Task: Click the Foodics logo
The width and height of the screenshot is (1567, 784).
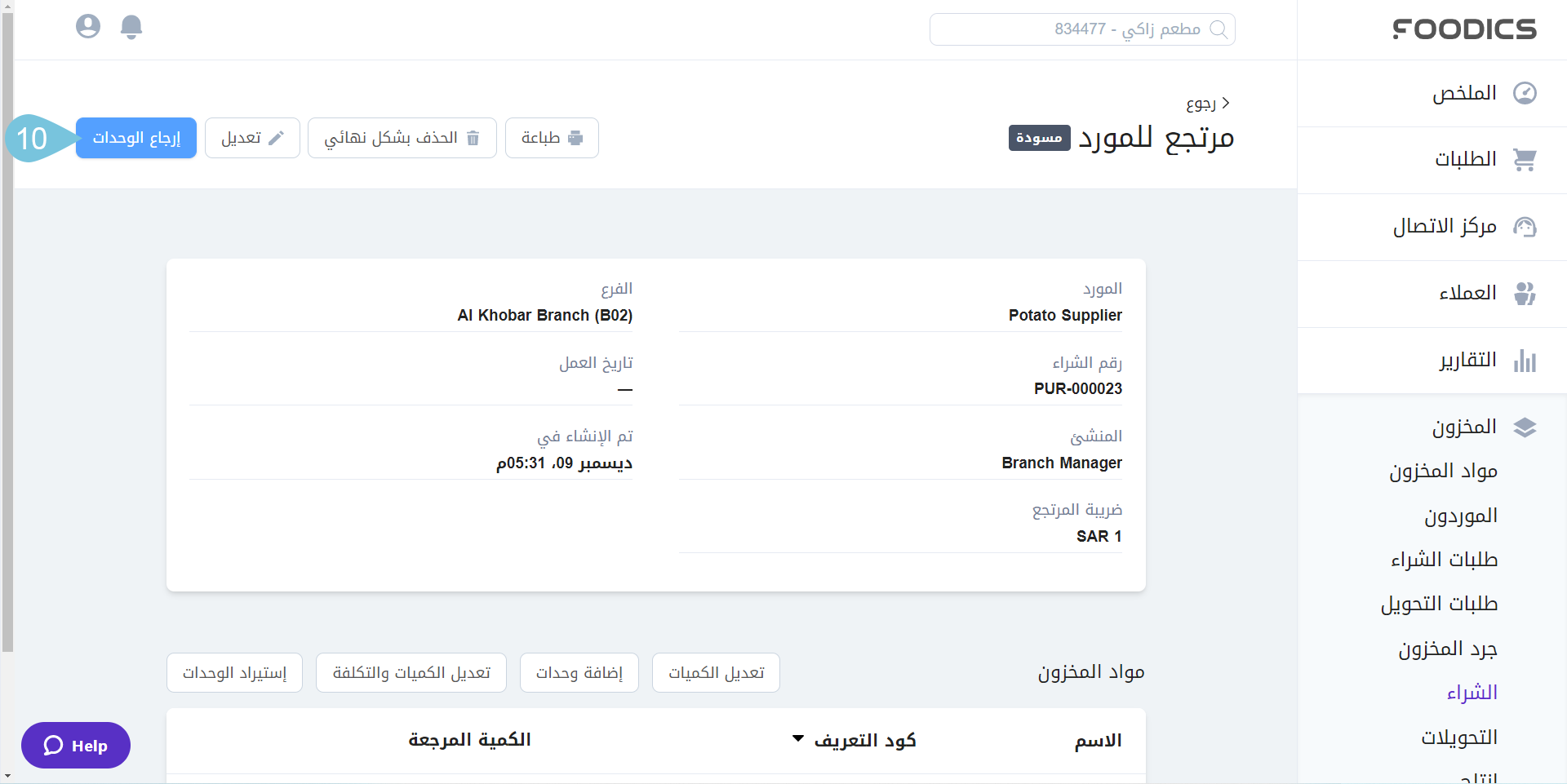Action: coord(1464,29)
